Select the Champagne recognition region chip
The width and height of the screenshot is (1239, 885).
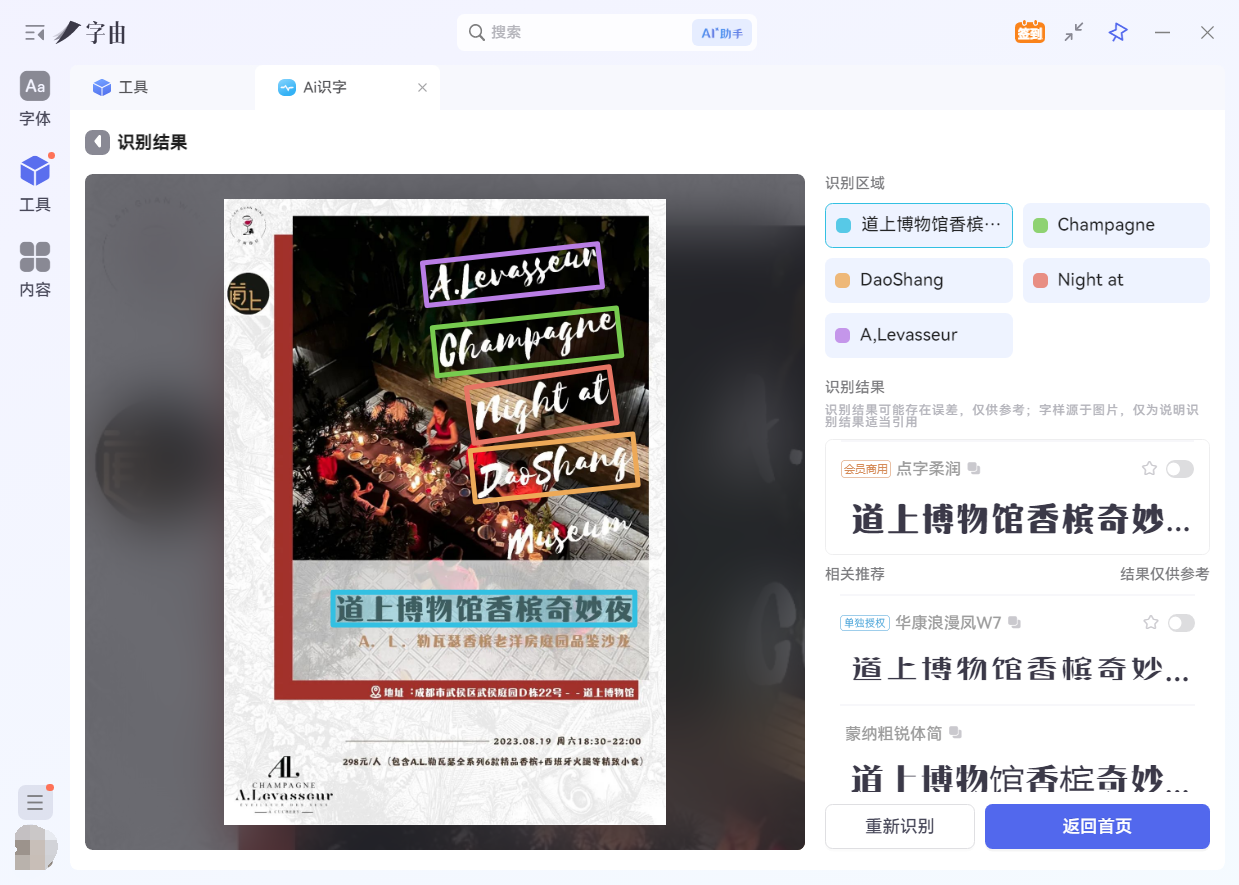(x=1115, y=225)
